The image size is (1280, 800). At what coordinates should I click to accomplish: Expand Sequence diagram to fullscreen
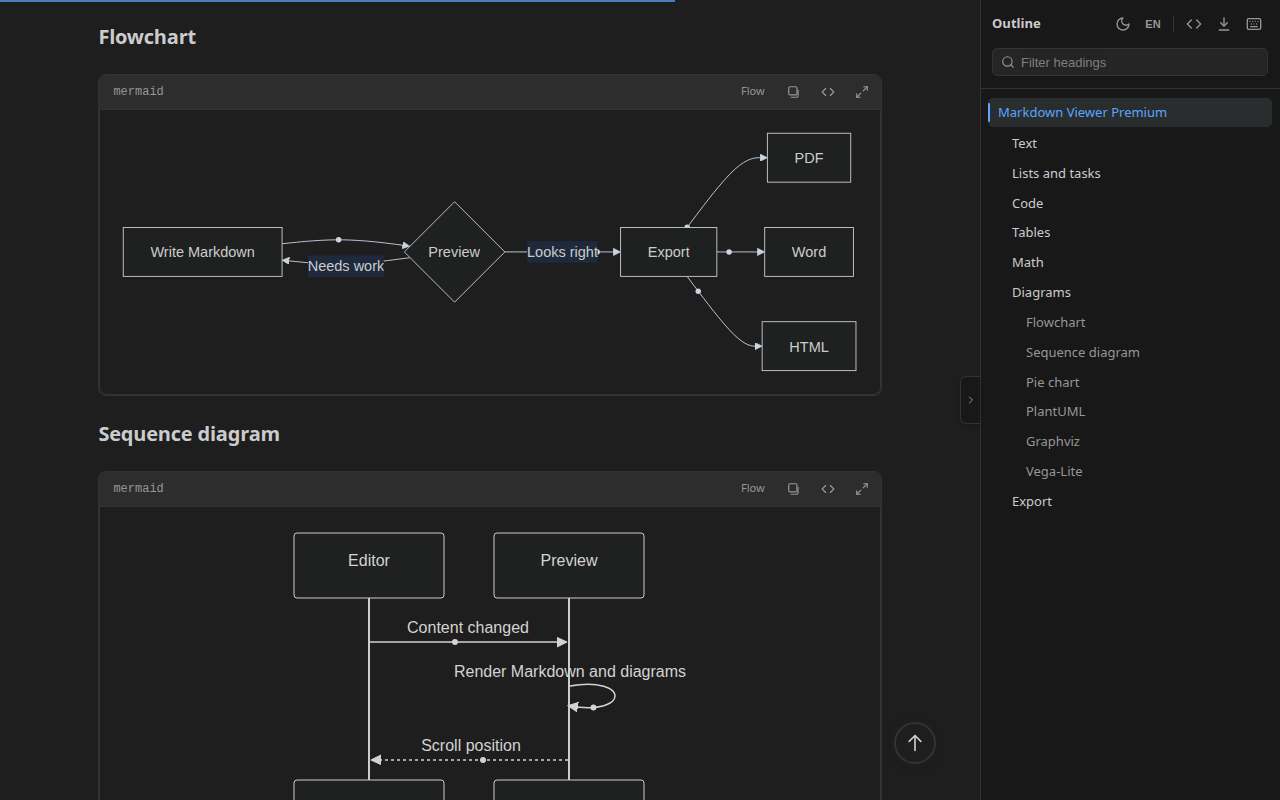coord(862,489)
